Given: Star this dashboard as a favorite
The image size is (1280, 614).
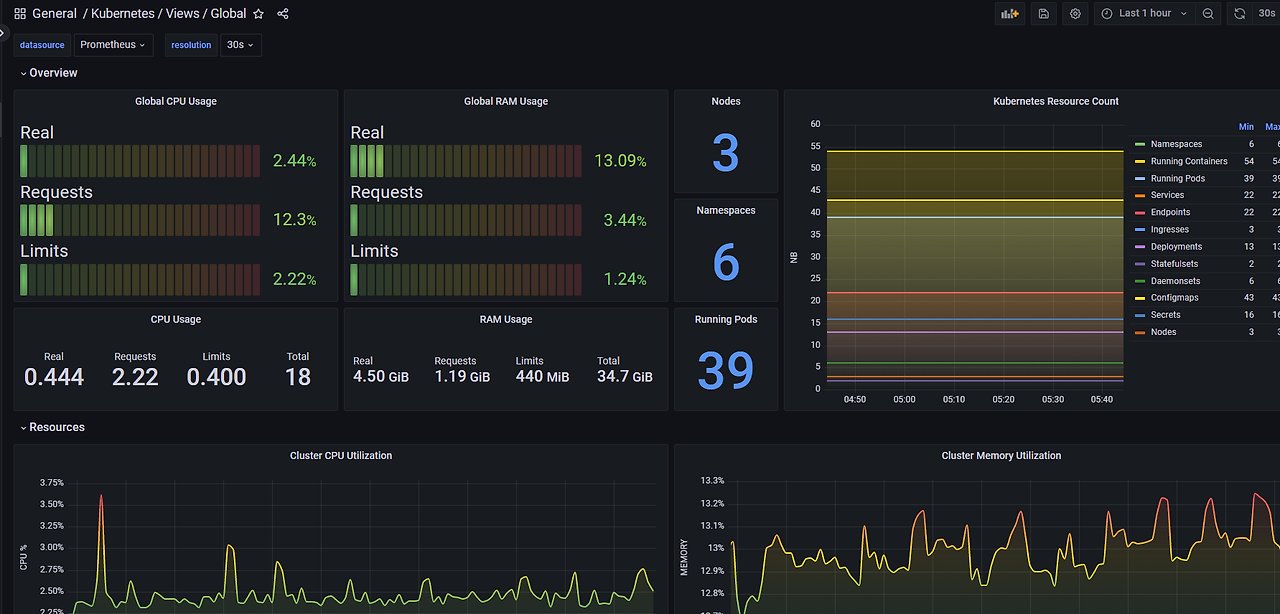Looking at the screenshot, I should 258,13.
